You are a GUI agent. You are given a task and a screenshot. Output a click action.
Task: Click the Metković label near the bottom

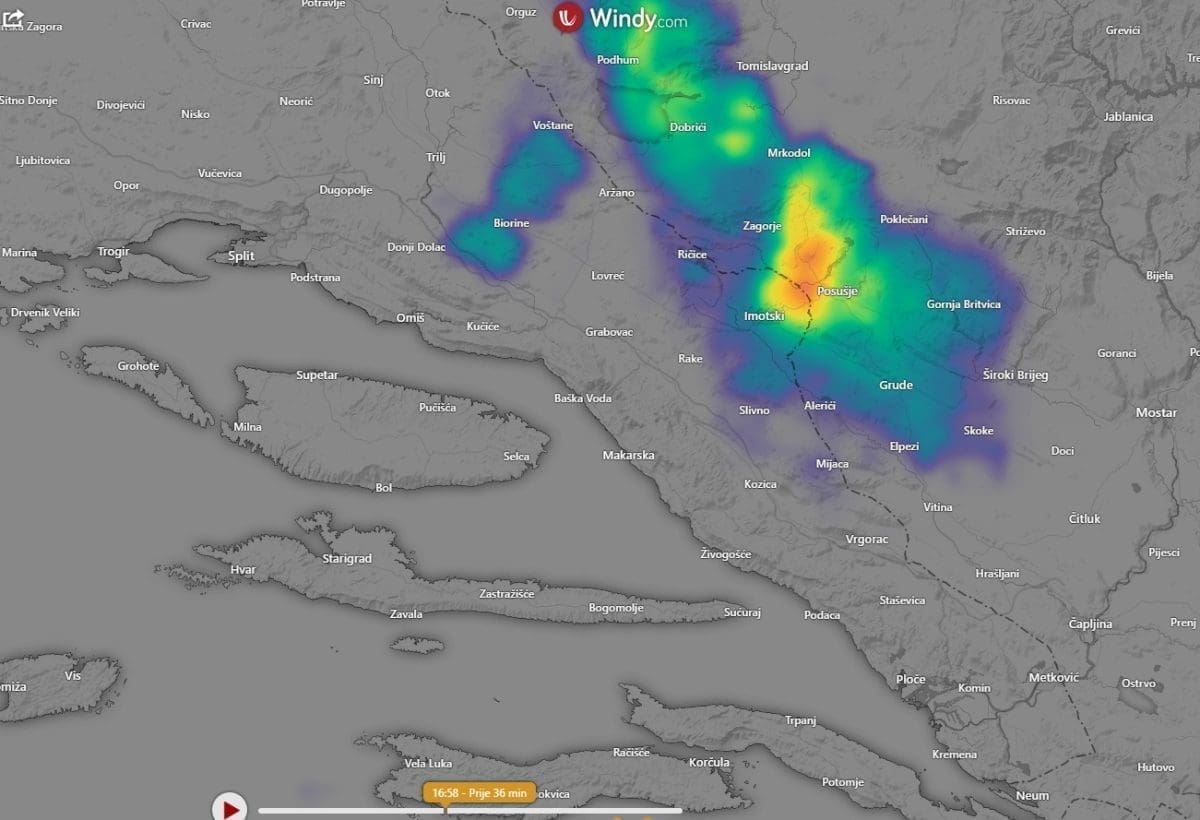pos(1052,677)
